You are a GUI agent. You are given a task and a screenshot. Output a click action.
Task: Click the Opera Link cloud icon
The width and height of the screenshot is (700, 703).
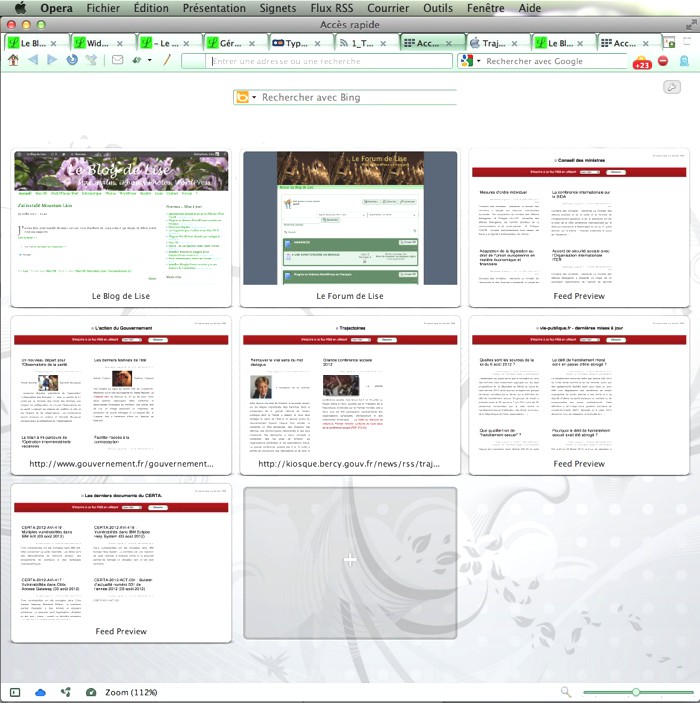point(41,692)
